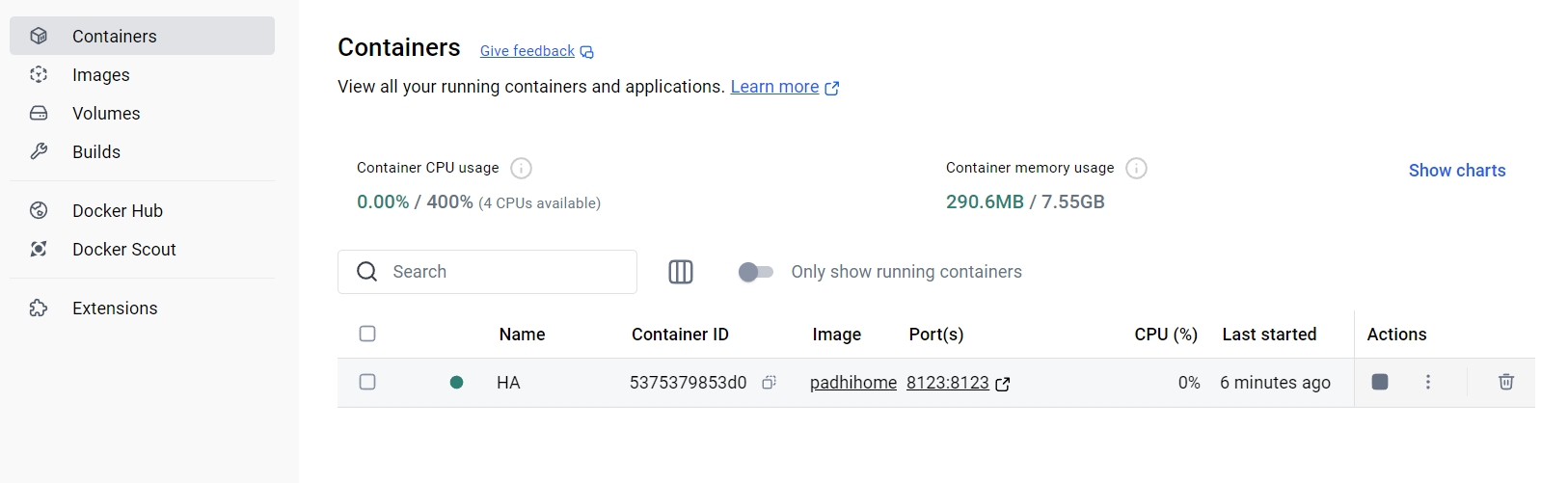This screenshot has height=483, width=1568.
Task: Delete the HA container via trash icon
Action: pyautogui.click(x=1505, y=382)
